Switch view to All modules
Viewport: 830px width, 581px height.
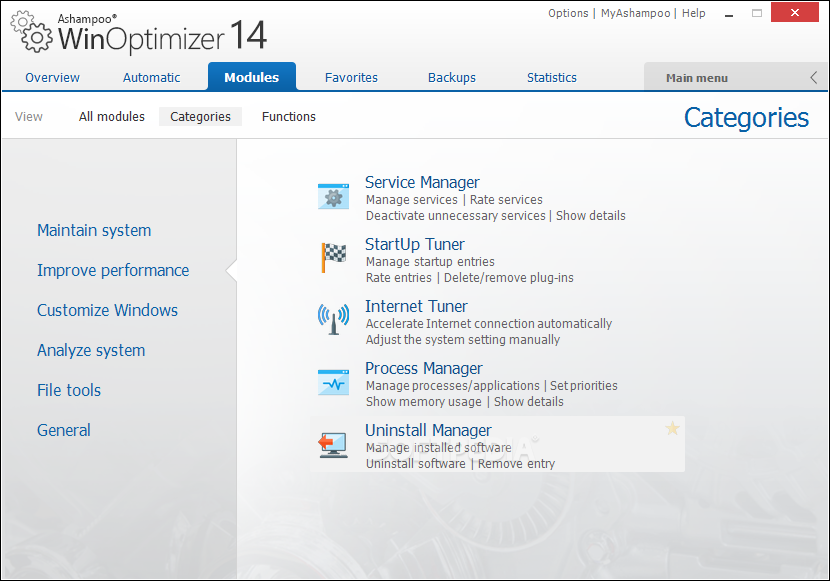pos(112,116)
